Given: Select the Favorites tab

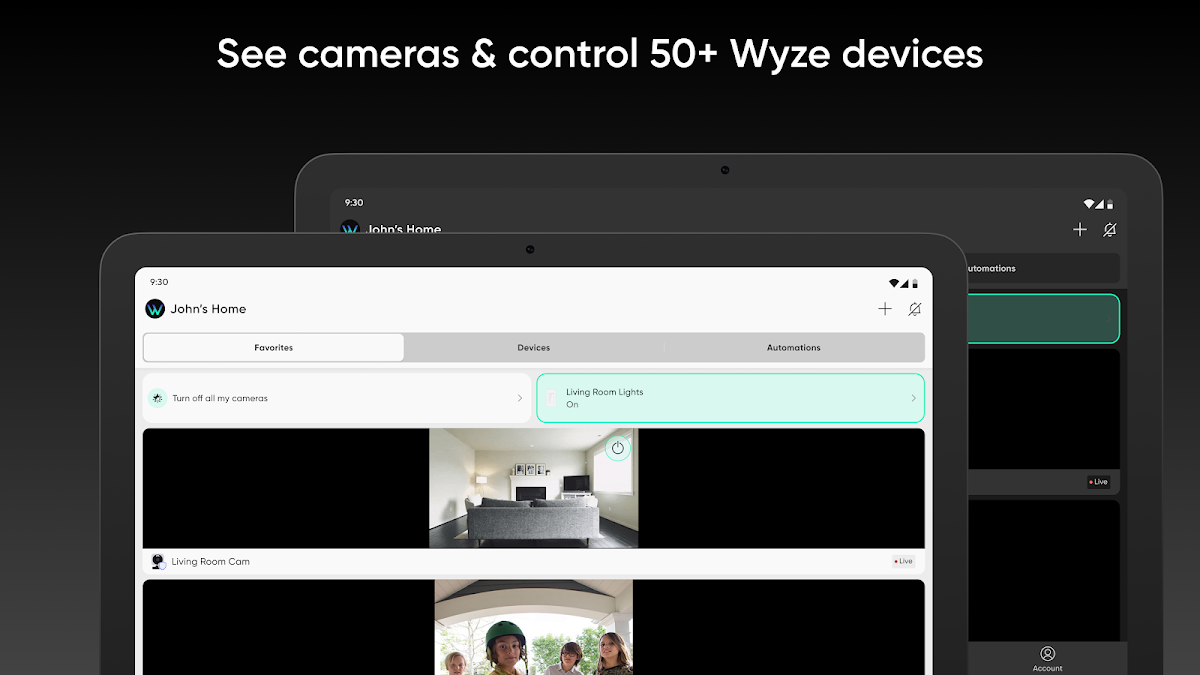Looking at the screenshot, I should point(273,348).
